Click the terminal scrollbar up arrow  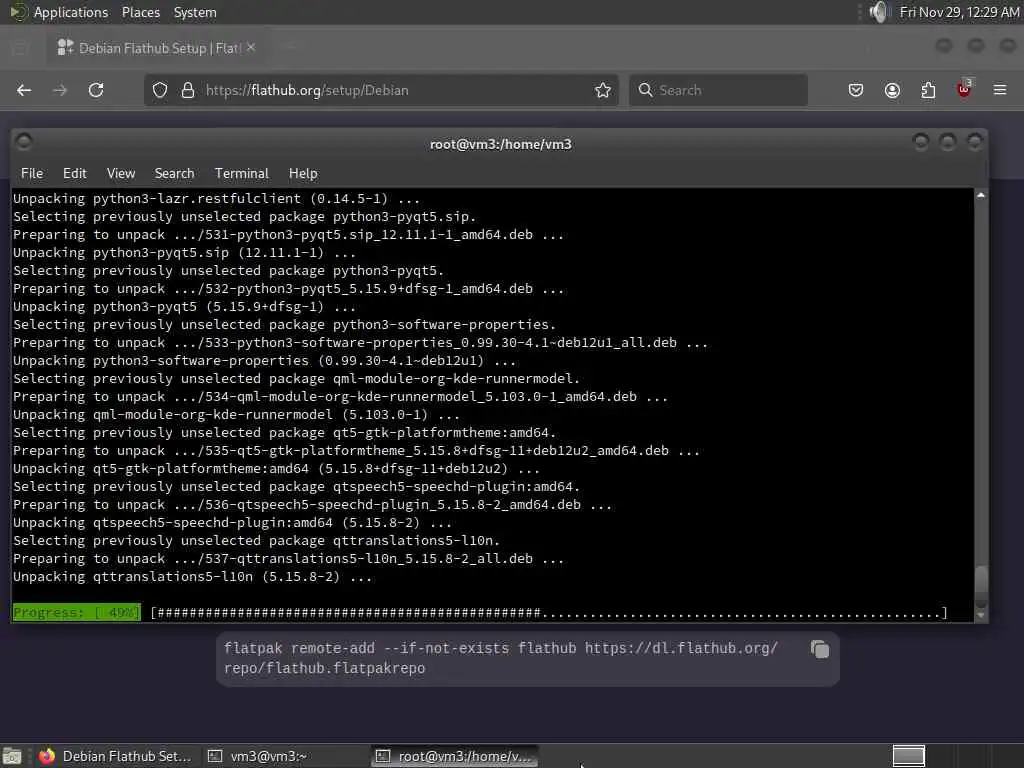(981, 195)
